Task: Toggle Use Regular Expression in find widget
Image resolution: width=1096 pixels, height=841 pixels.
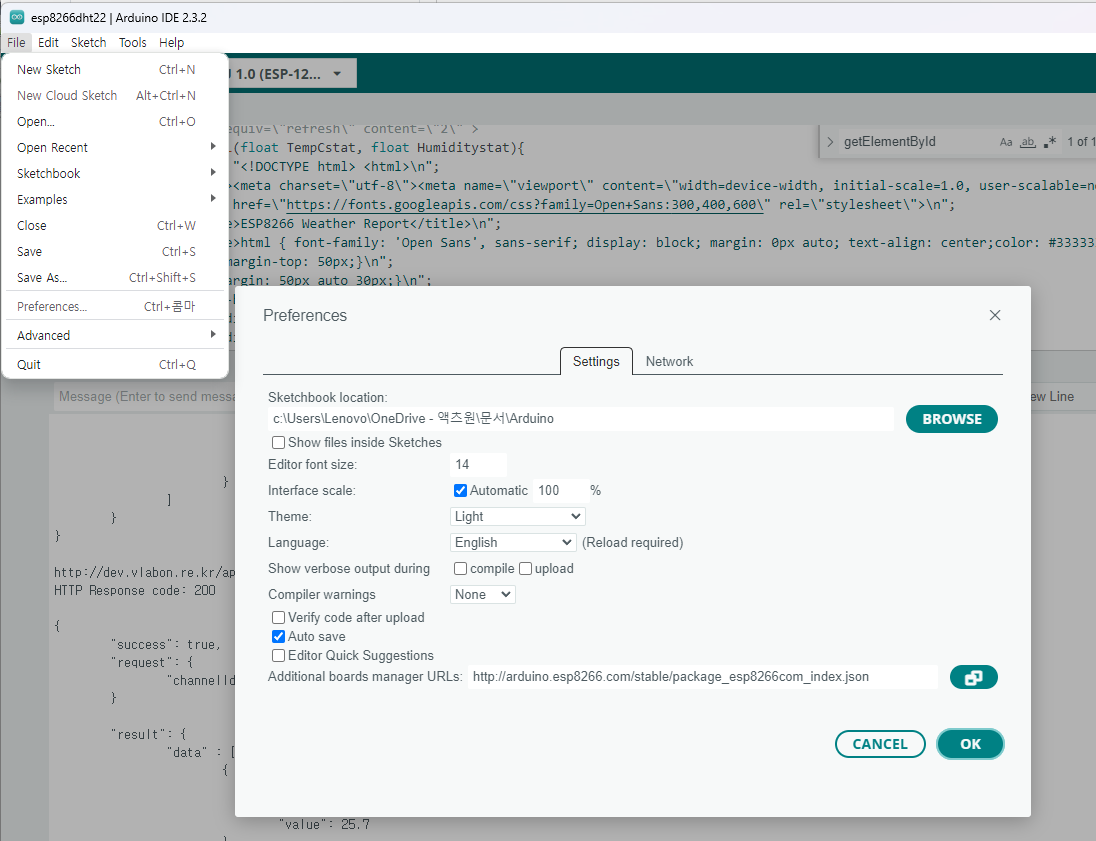Action: (x=1050, y=142)
